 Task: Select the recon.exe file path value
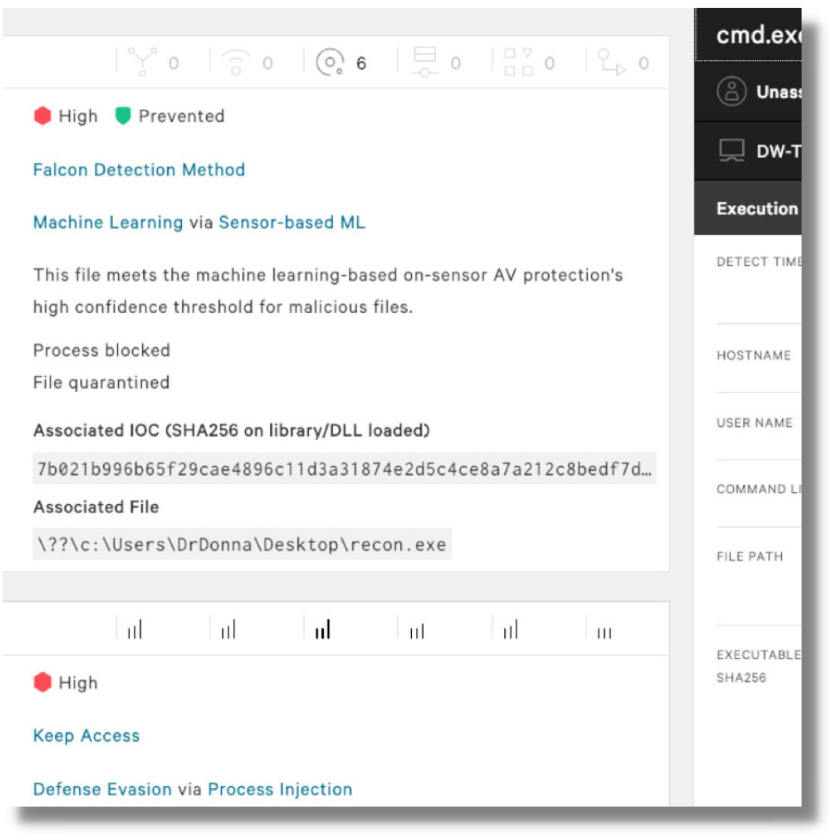(x=242, y=544)
